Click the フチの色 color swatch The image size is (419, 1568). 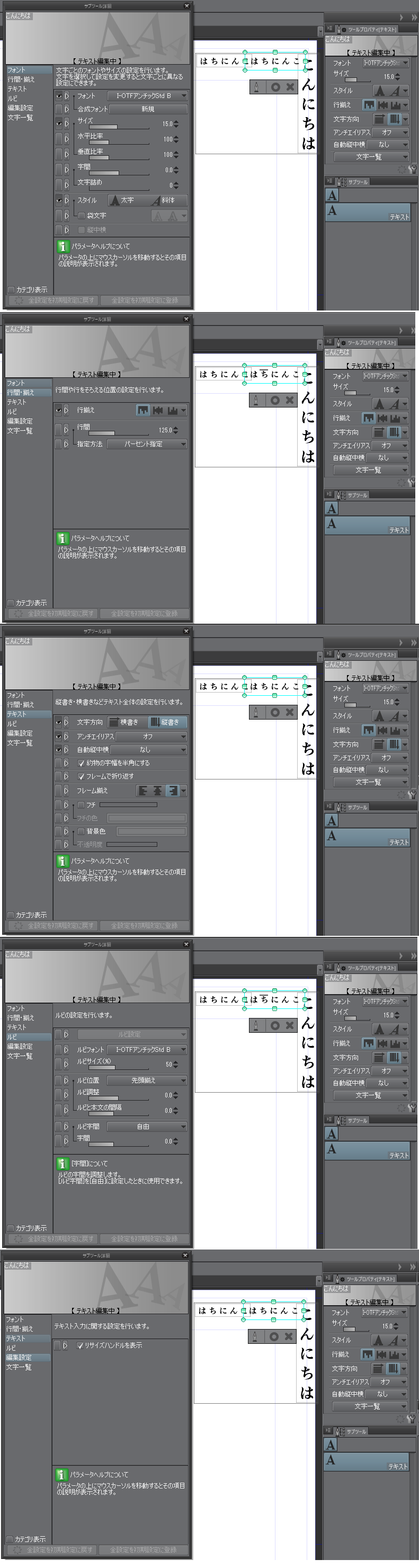click(148, 818)
